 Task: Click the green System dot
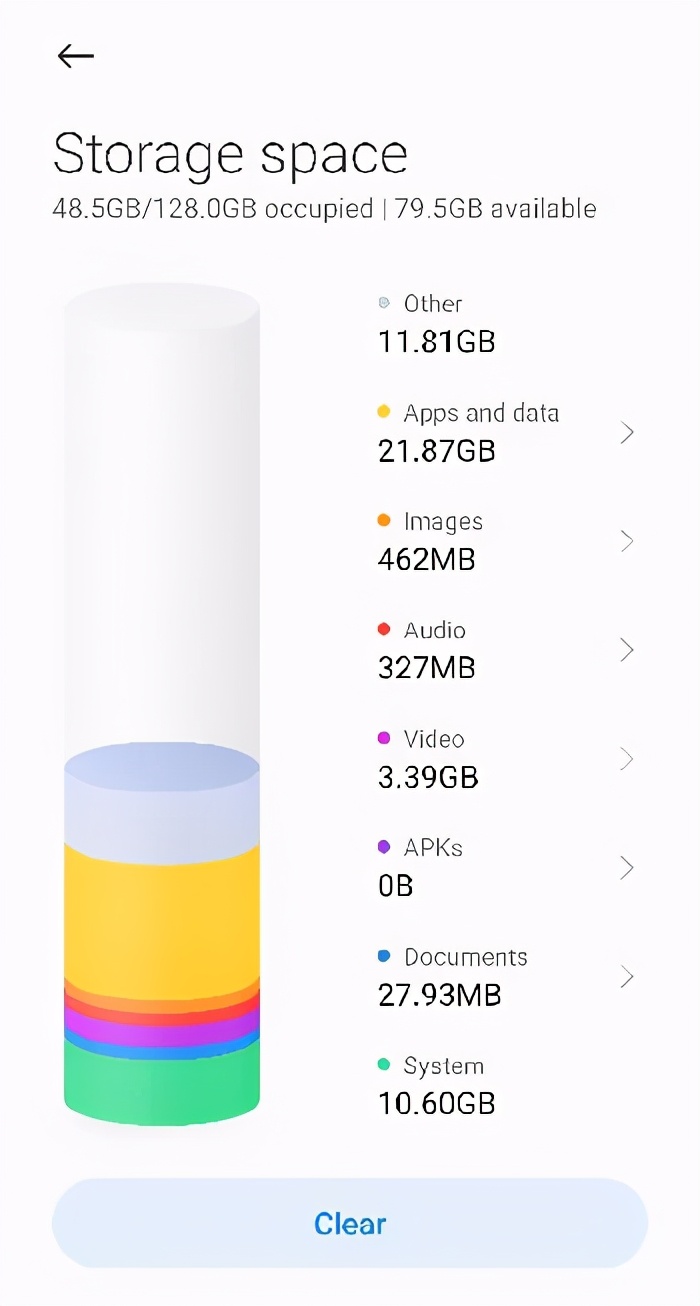tap(384, 1065)
